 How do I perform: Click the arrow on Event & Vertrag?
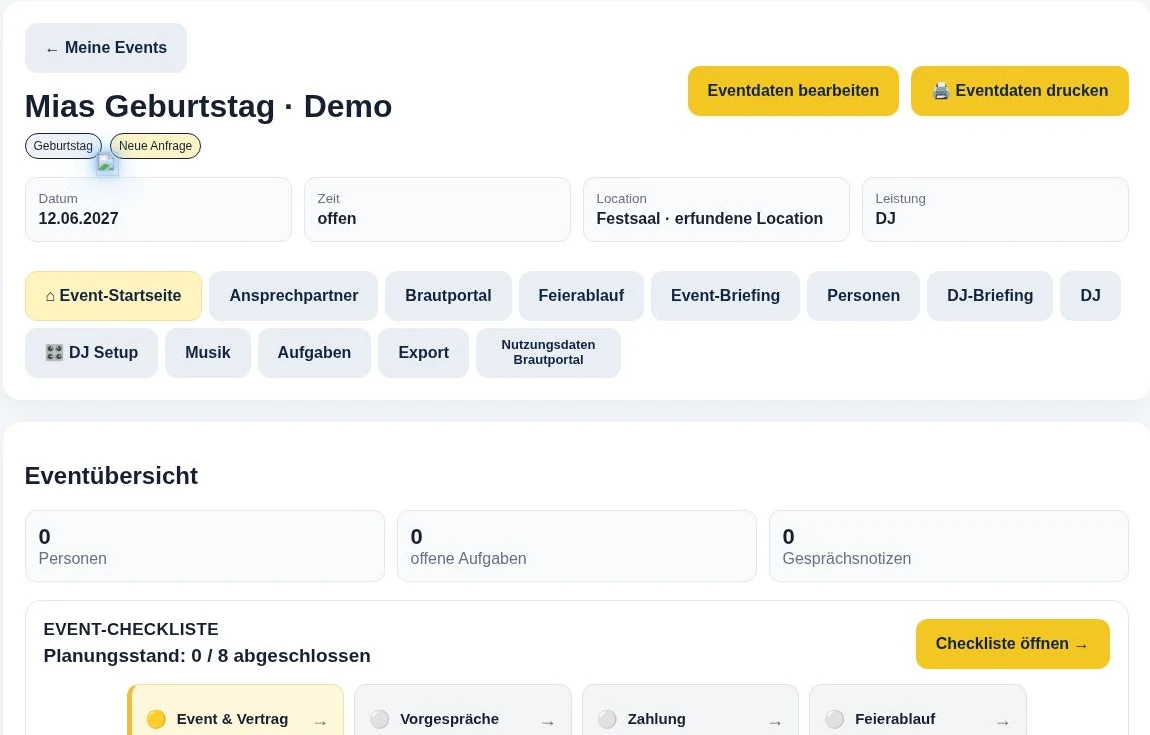tap(321, 723)
